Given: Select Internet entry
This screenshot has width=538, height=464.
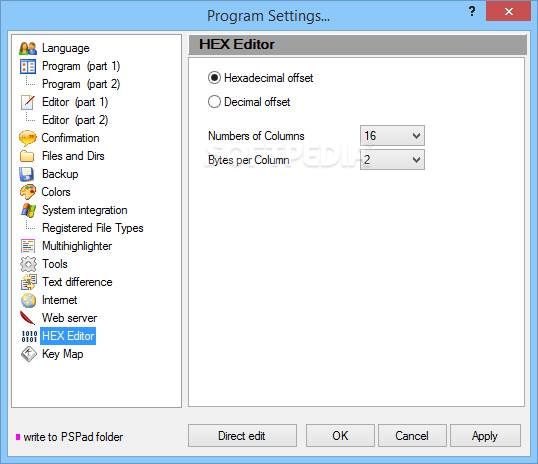Looking at the screenshot, I should (59, 300).
